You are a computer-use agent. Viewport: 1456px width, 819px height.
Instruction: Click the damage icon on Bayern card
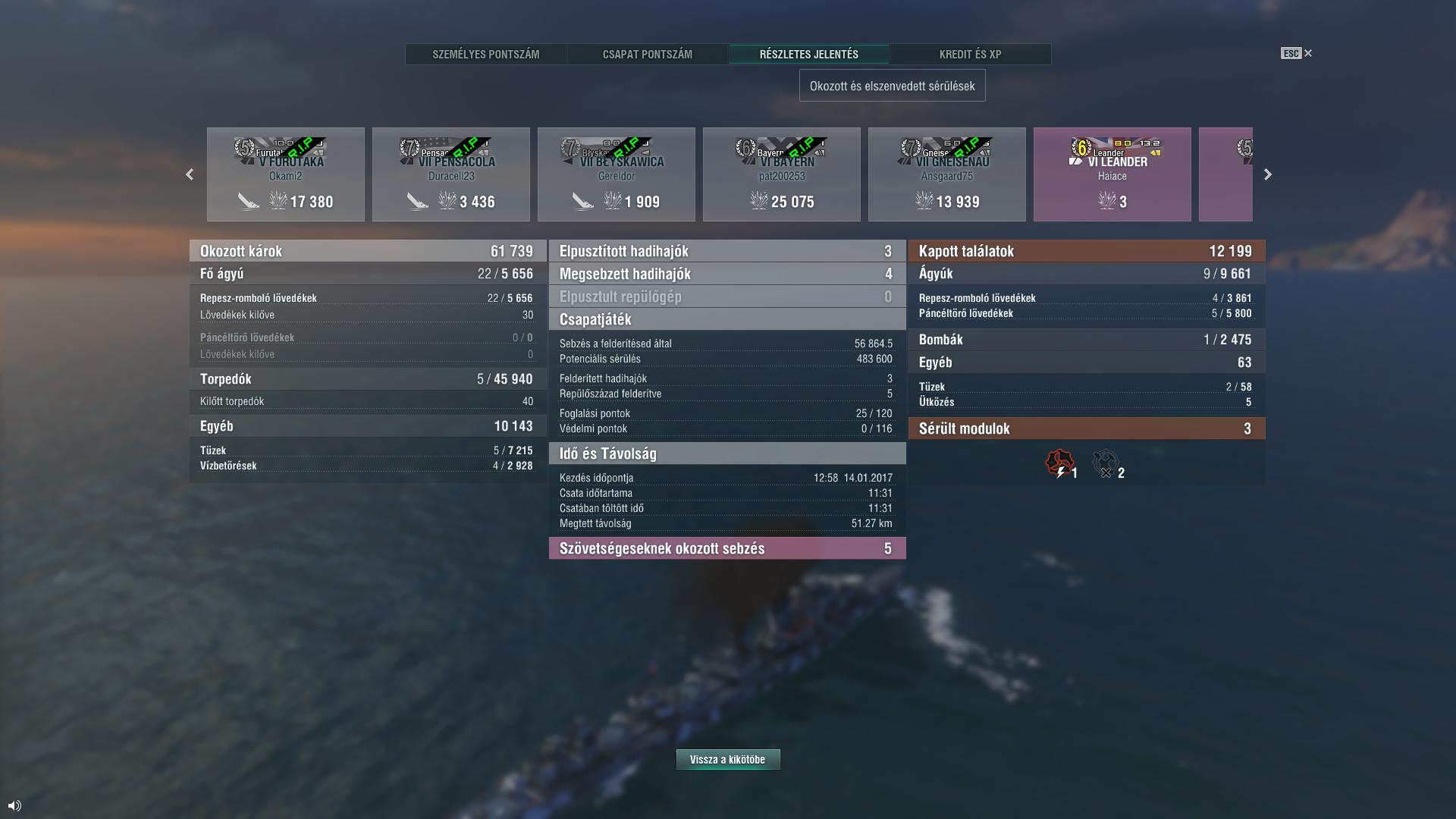click(758, 201)
